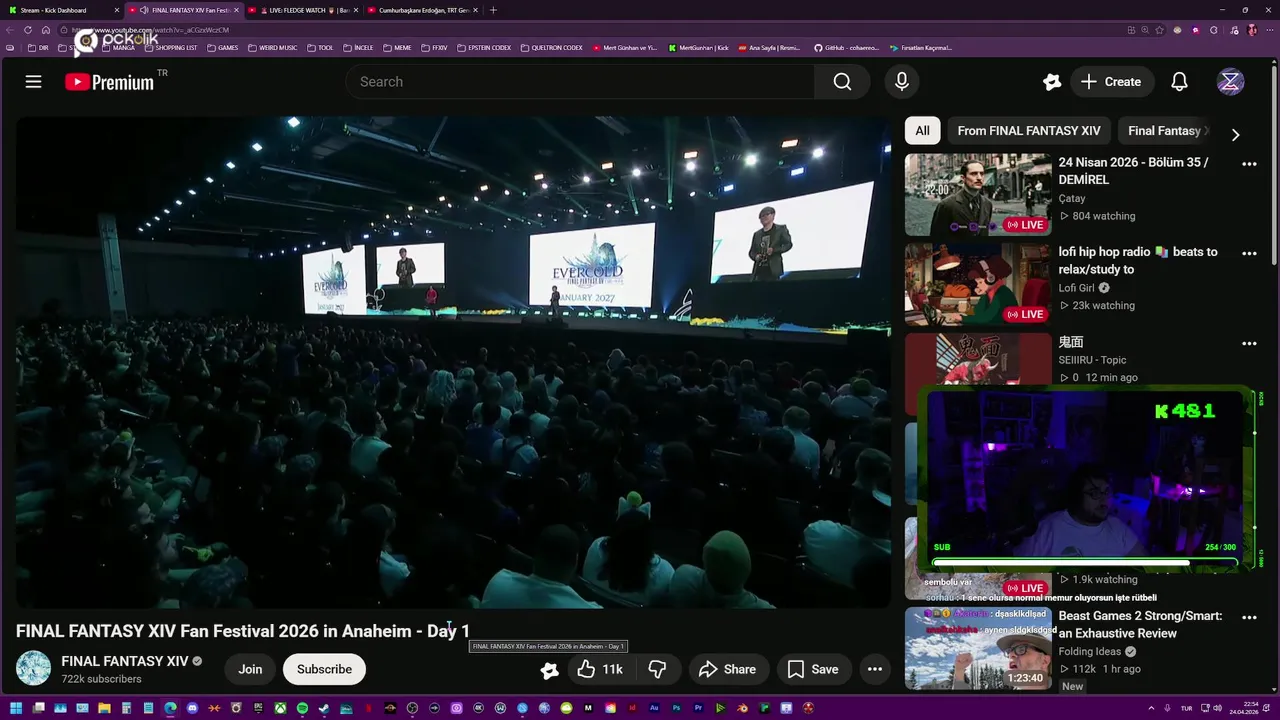The width and height of the screenshot is (1280, 720).
Task: Click the search magnifier button
Action: (842, 82)
